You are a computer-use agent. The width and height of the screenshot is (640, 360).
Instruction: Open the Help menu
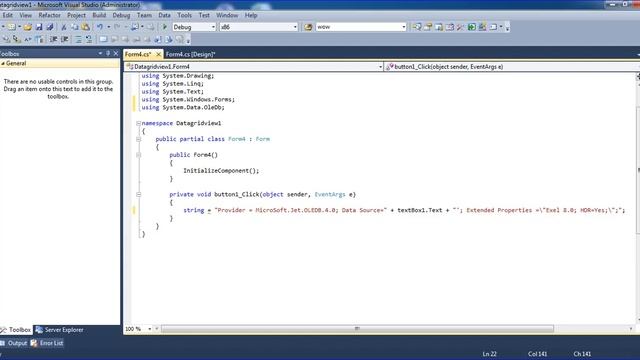(x=251, y=15)
